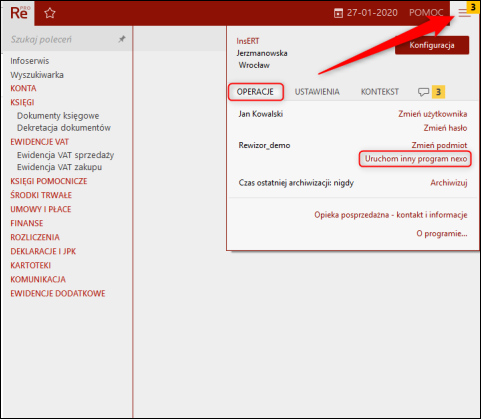Switch to the KONTEKST tab
The height and width of the screenshot is (419, 481).
click(380, 92)
